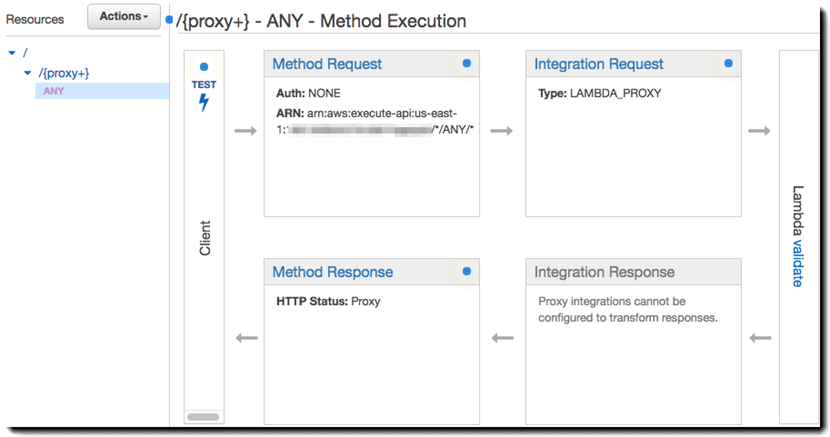
Task: Collapse the root / resource tree node
Action: tap(12, 53)
